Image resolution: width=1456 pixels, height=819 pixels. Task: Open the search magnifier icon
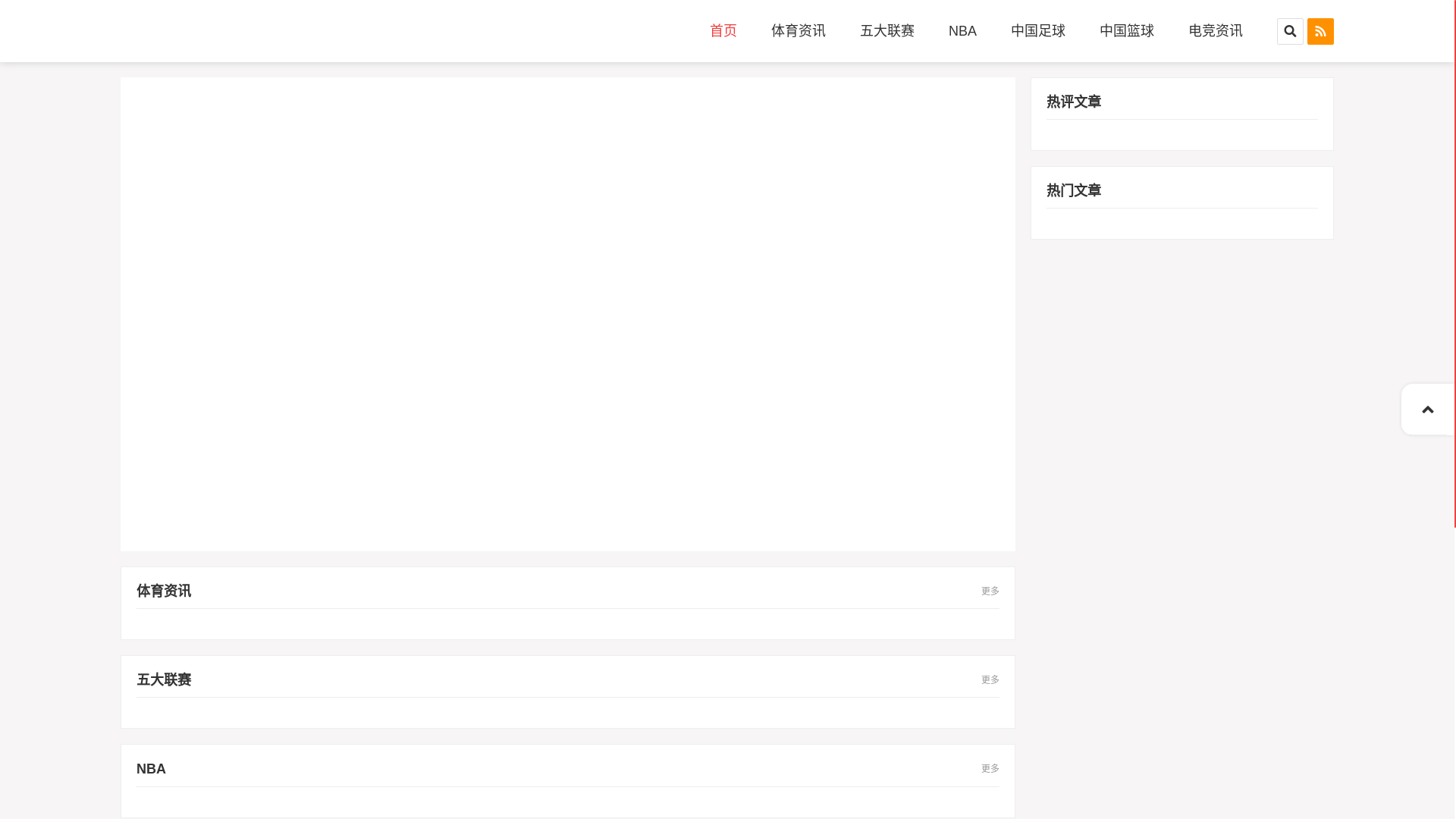[x=1289, y=31]
